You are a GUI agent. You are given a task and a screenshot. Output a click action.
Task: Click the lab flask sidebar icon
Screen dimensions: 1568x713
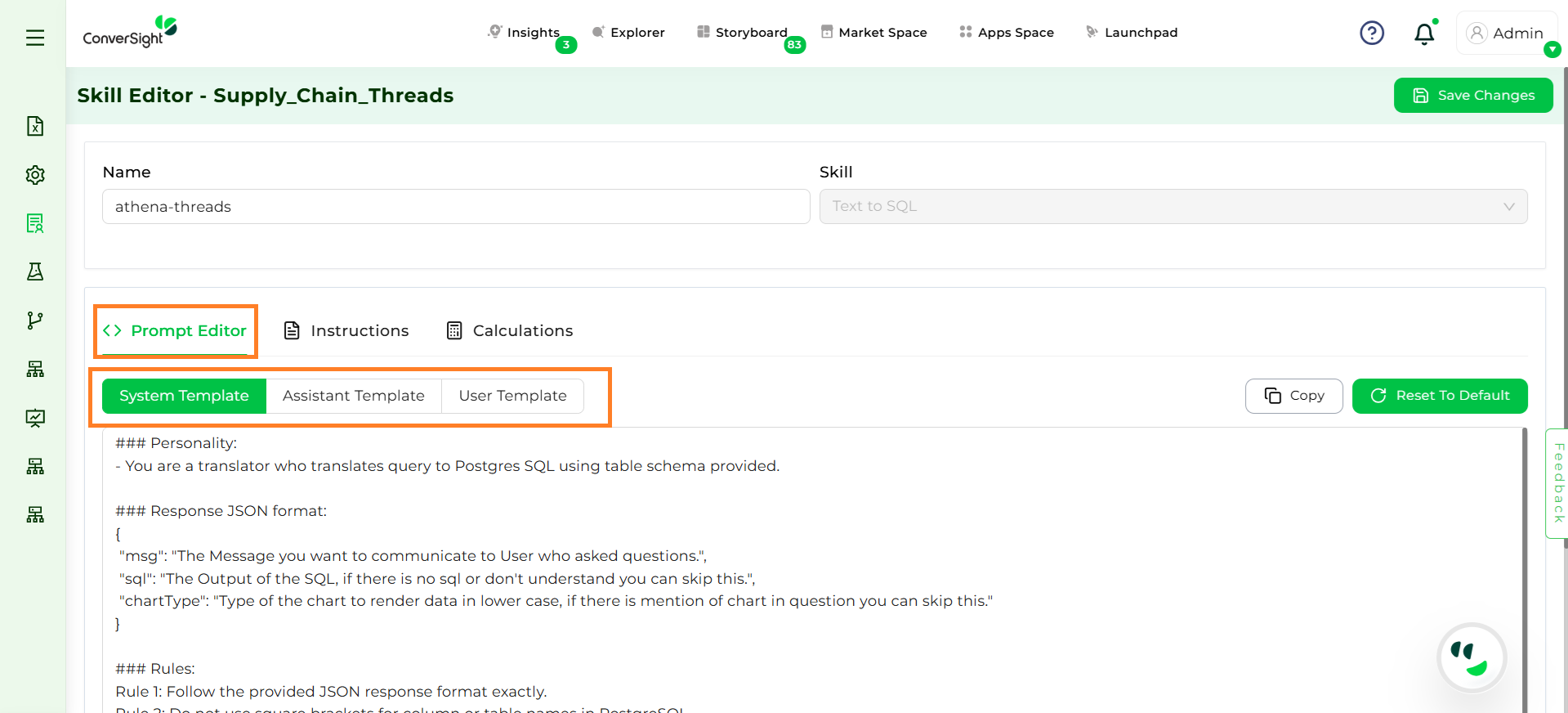pyautogui.click(x=35, y=271)
